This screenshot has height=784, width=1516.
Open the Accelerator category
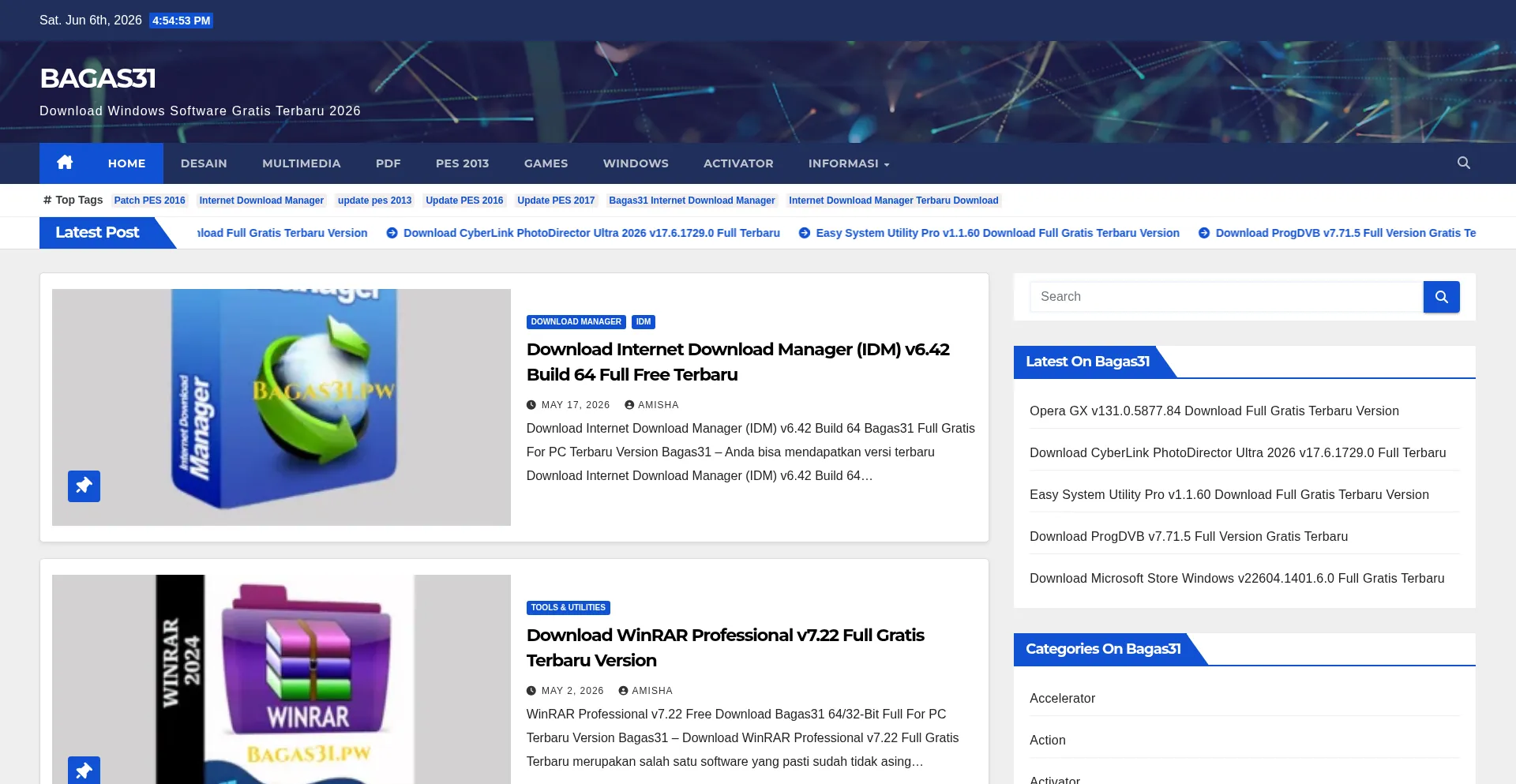pyautogui.click(x=1063, y=699)
